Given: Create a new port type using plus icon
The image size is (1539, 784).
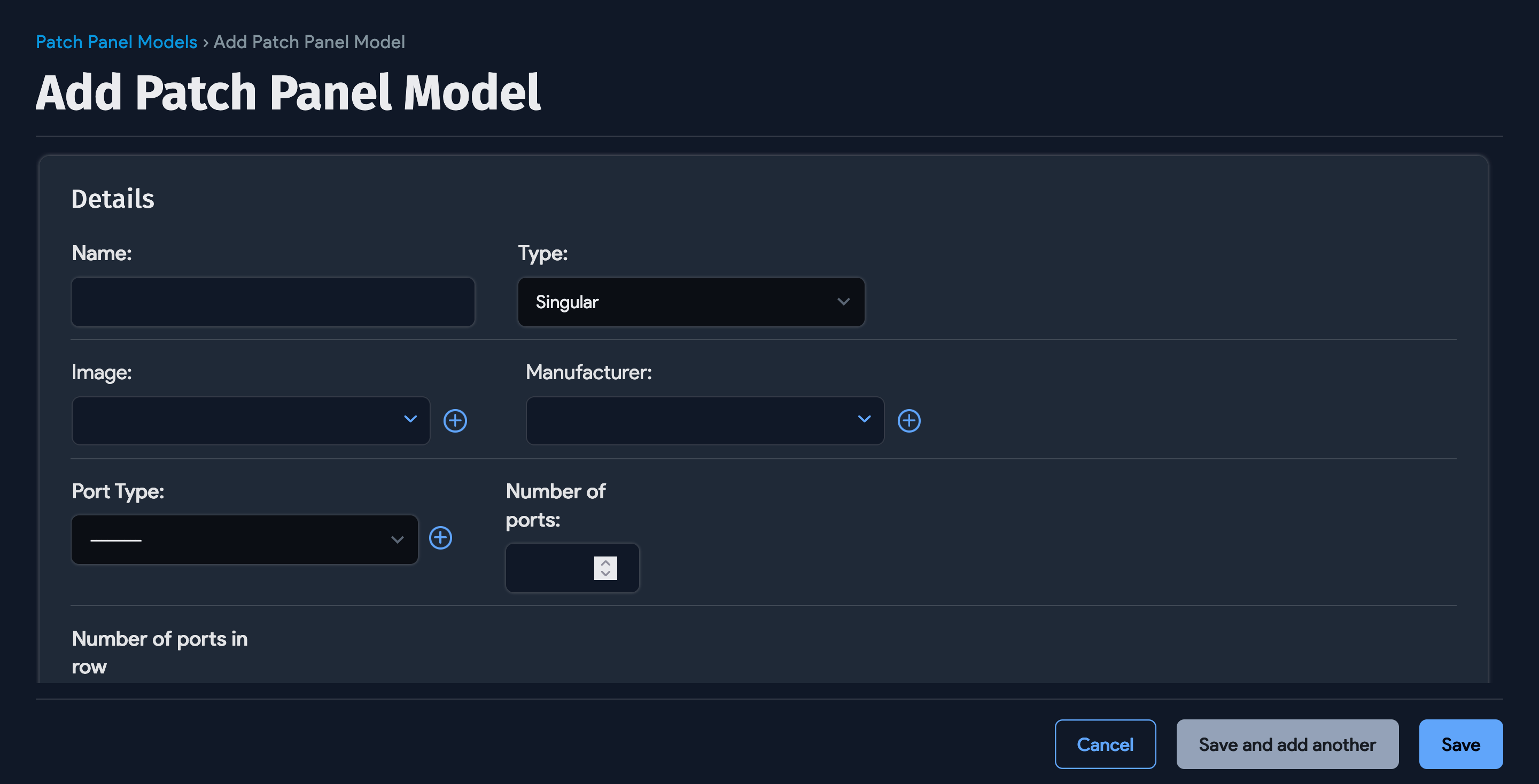Looking at the screenshot, I should coord(441,538).
